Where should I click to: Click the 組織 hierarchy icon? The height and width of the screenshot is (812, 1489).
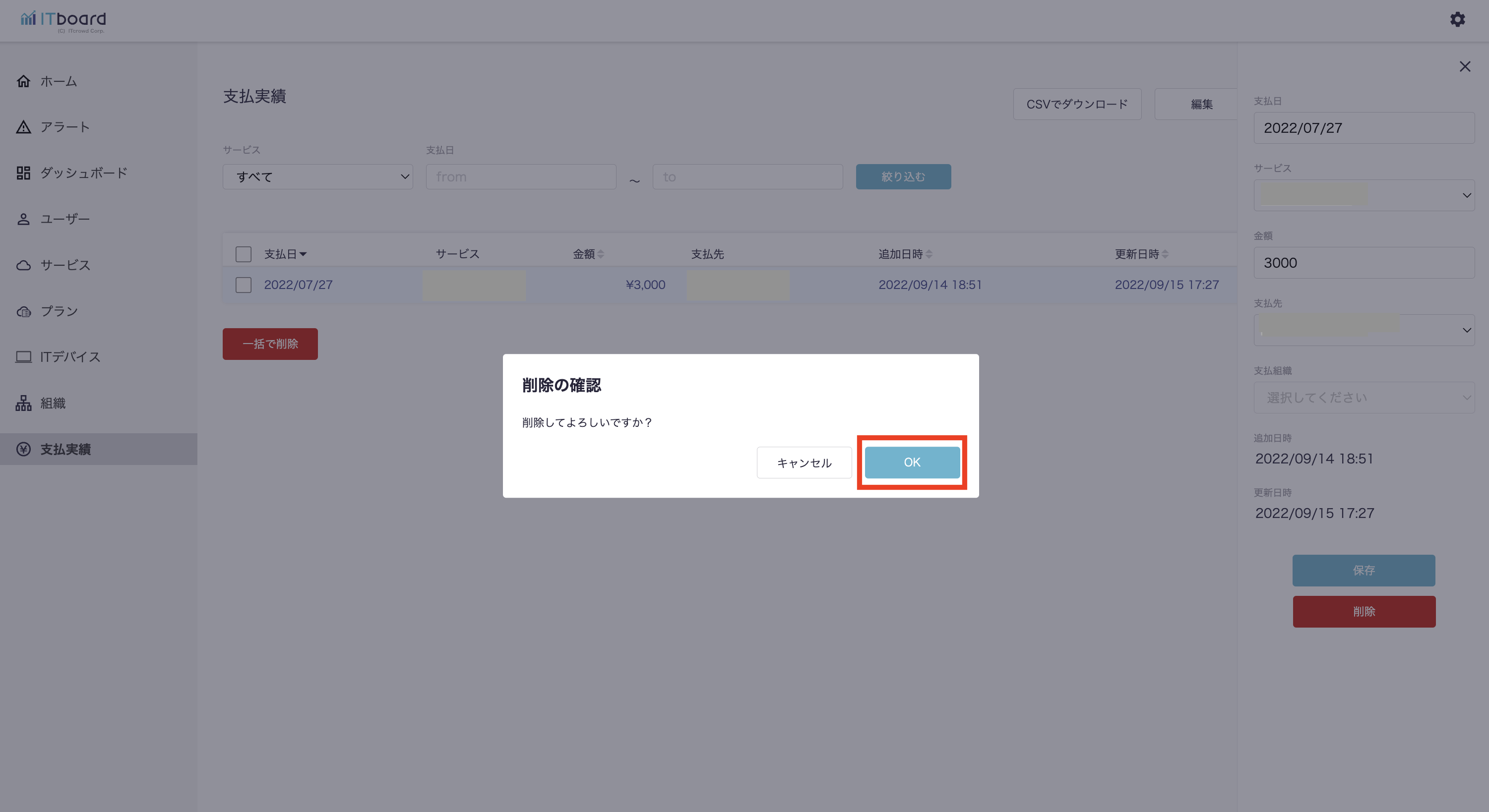pyautogui.click(x=23, y=403)
